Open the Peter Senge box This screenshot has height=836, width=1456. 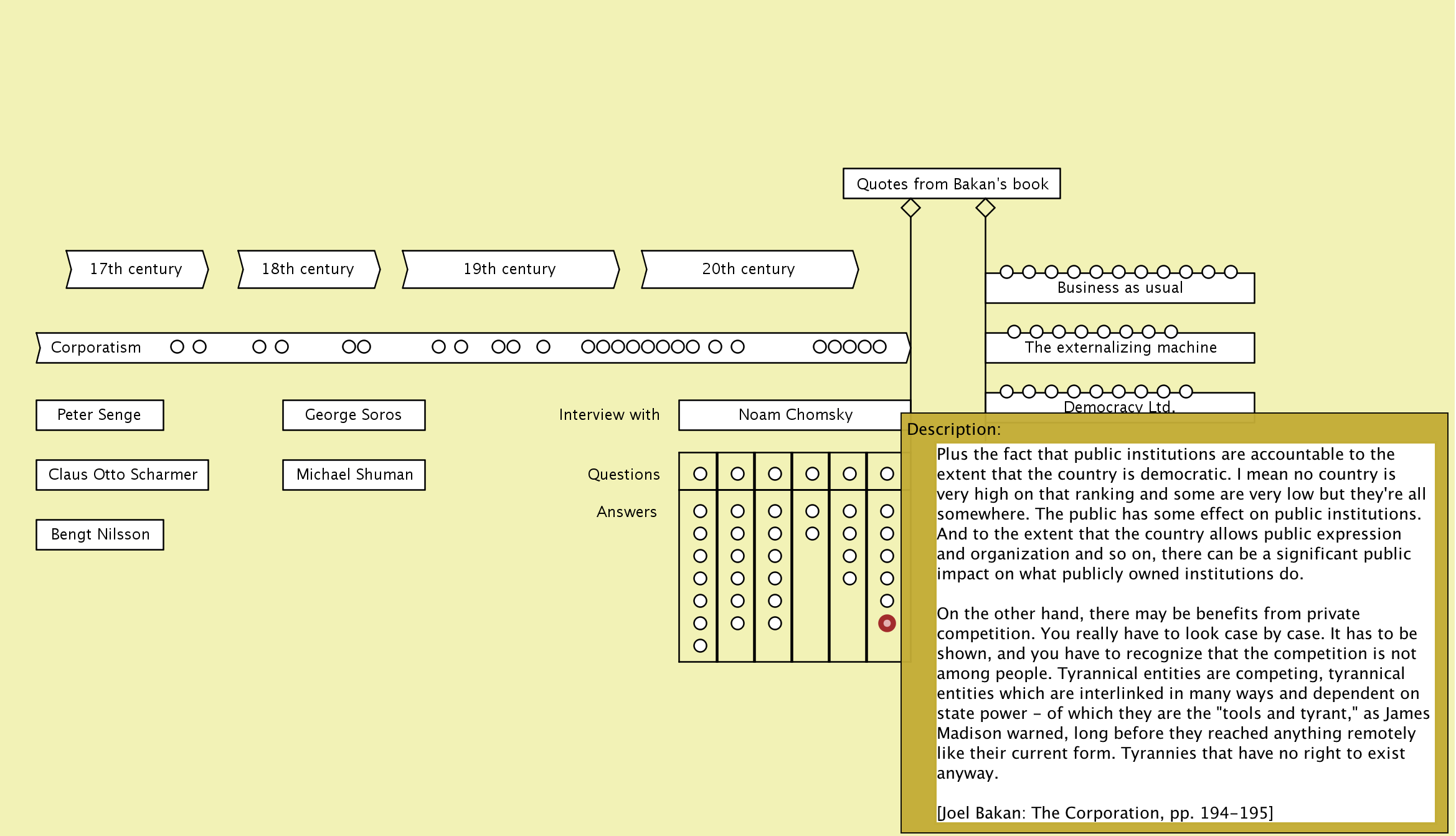(100, 415)
